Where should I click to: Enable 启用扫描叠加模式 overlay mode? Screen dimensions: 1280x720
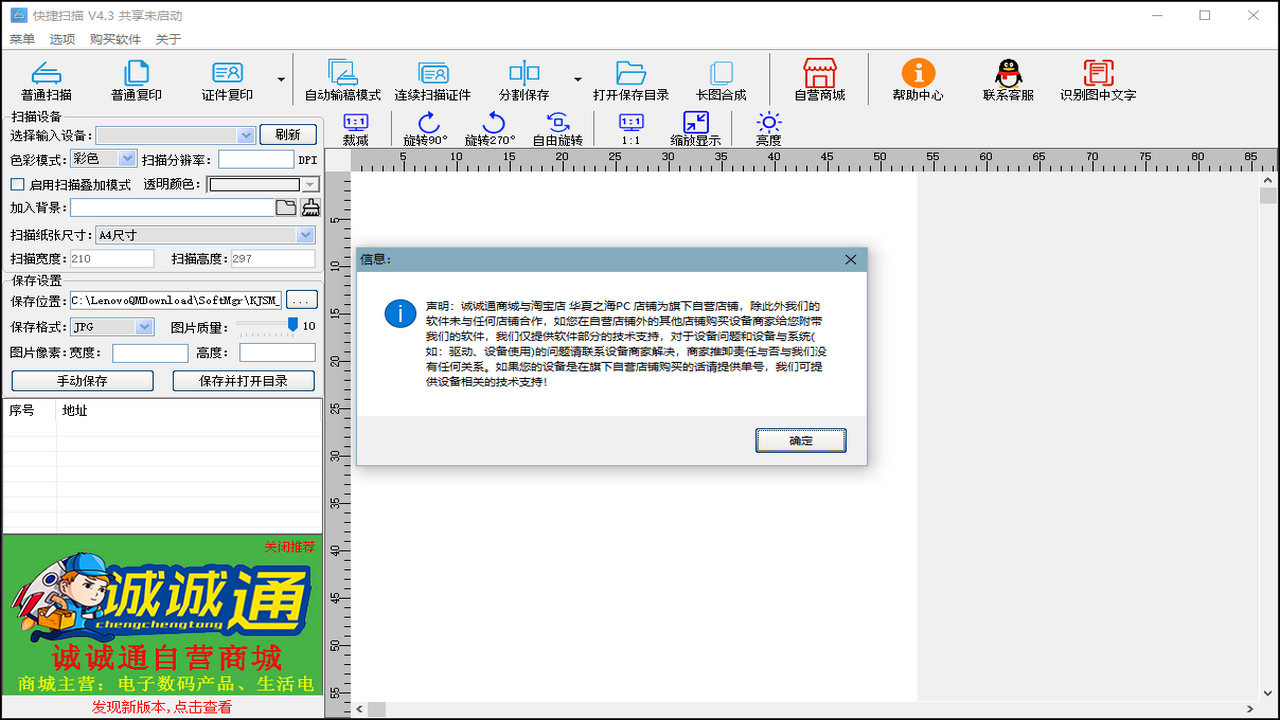click(x=15, y=184)
